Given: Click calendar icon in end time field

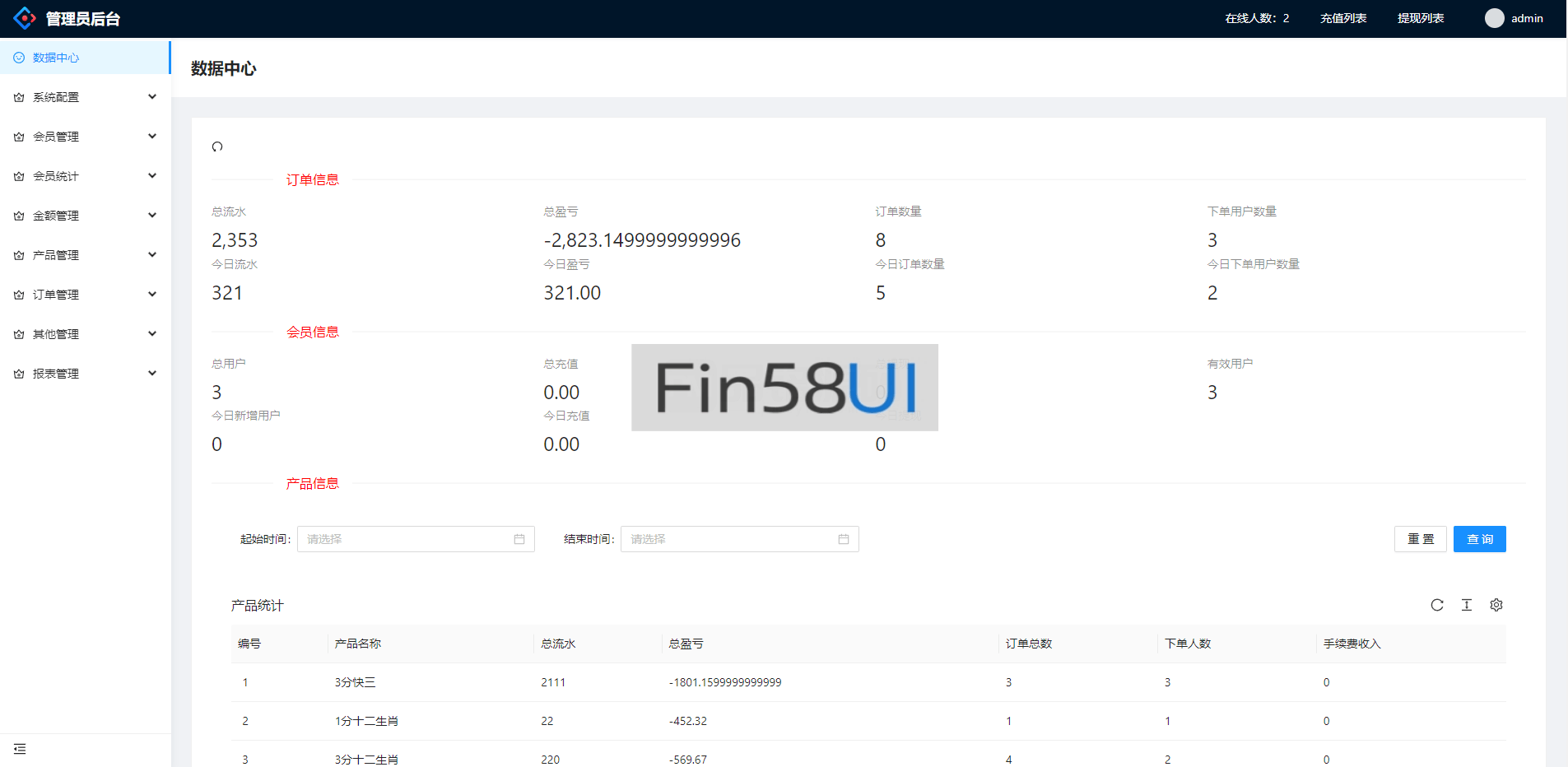Looking at the screenshot, I should click(843, 539).
